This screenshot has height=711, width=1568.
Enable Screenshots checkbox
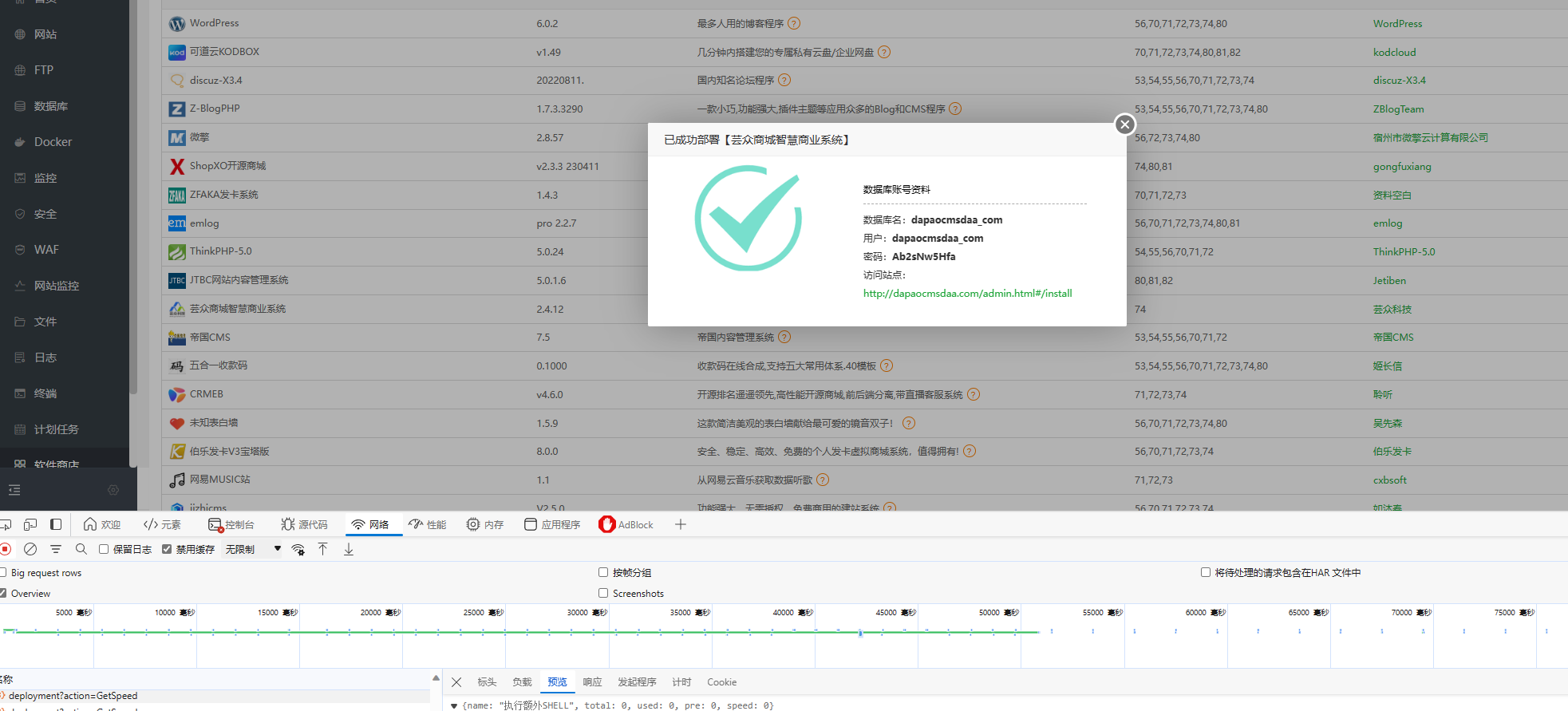(603, 593)
